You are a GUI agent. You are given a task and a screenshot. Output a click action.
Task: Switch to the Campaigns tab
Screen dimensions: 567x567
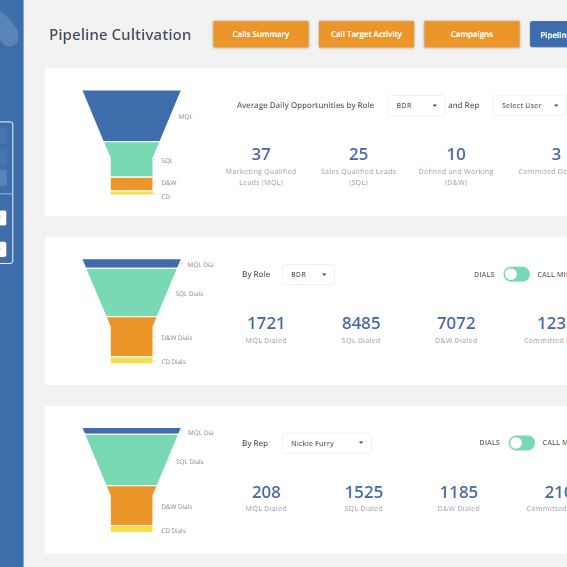(472, 34)
